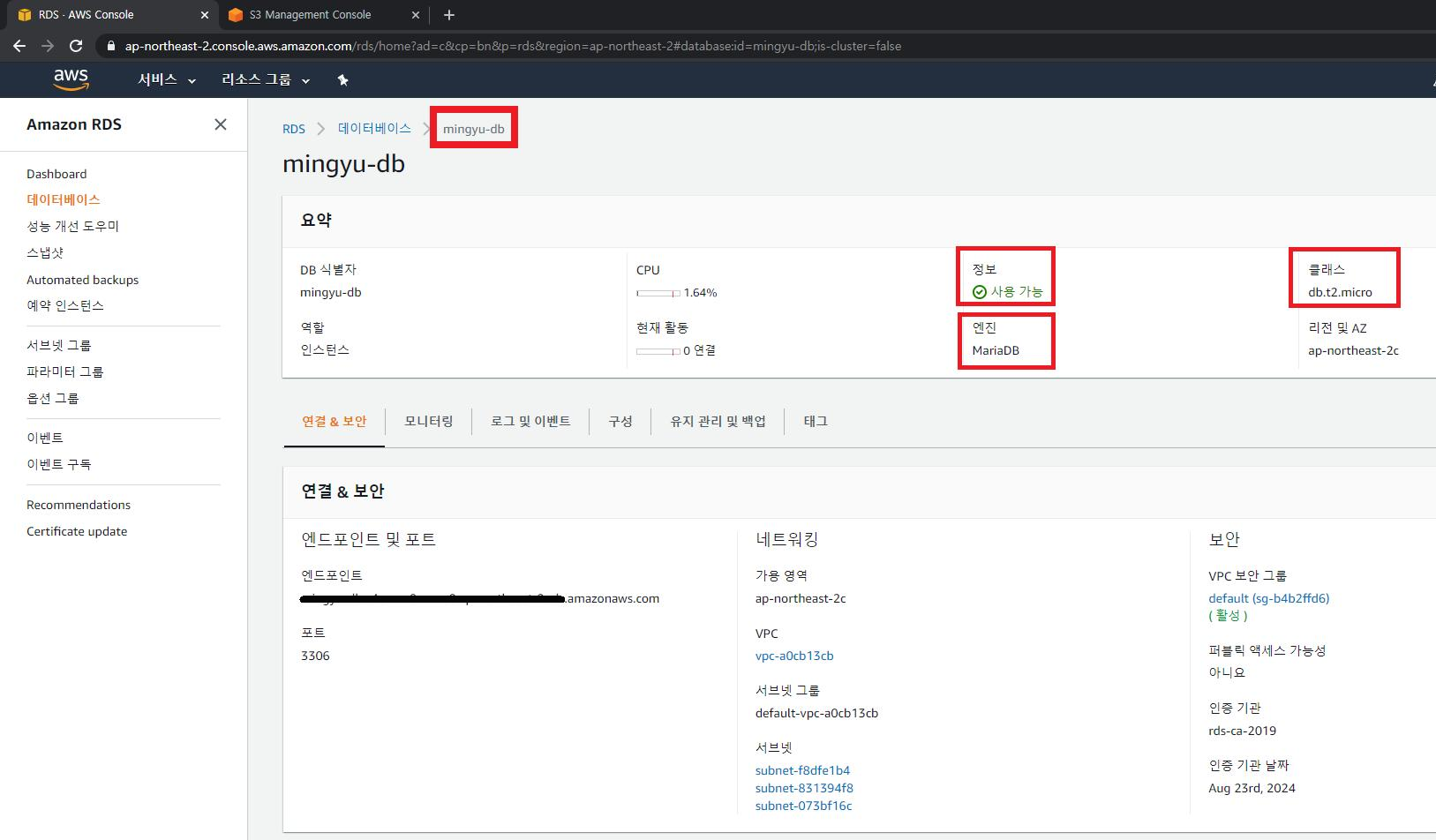
Task: Open 이벤트 in the sidebar
Action: (x=45, y=438)
